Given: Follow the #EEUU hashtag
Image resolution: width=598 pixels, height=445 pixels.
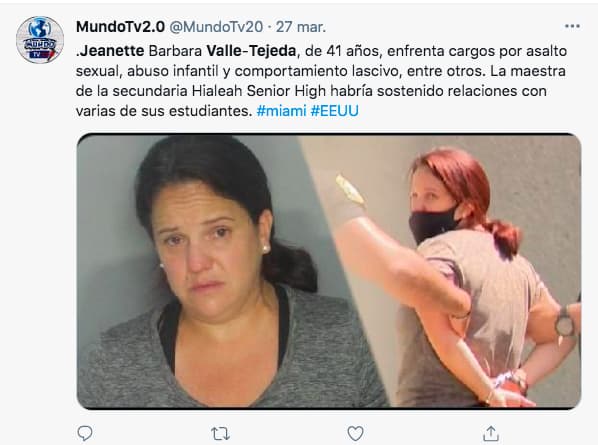Looking at the screenshot, I should coord(334,111).
